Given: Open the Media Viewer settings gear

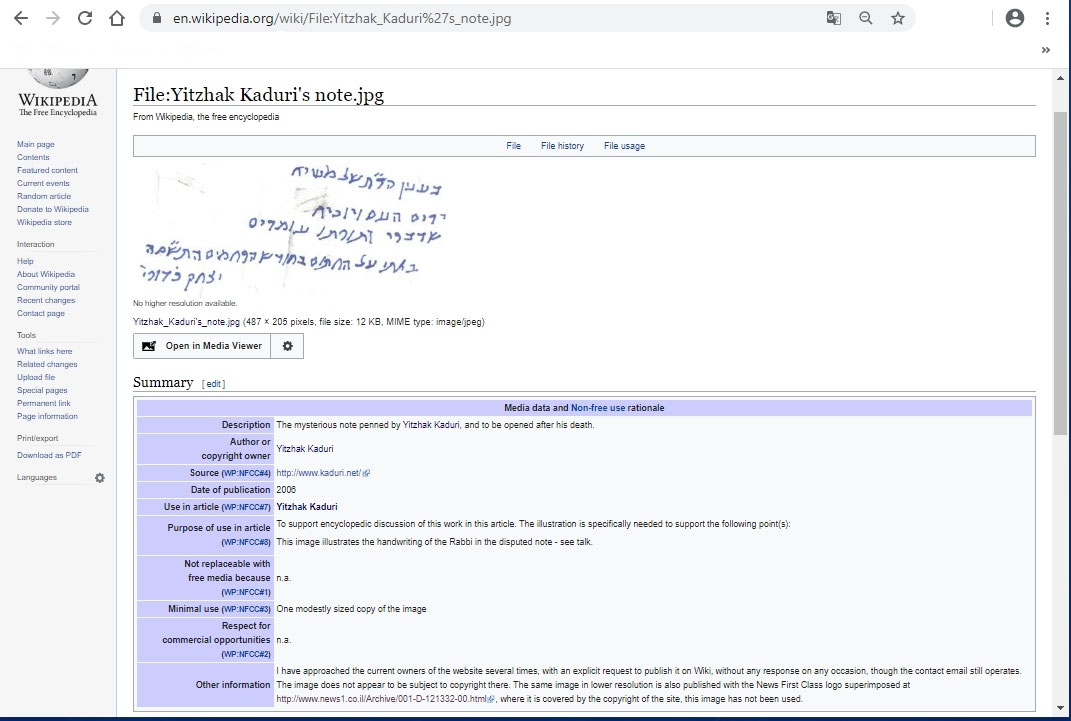Looking at the screenshot, I should tap(287, 345).
